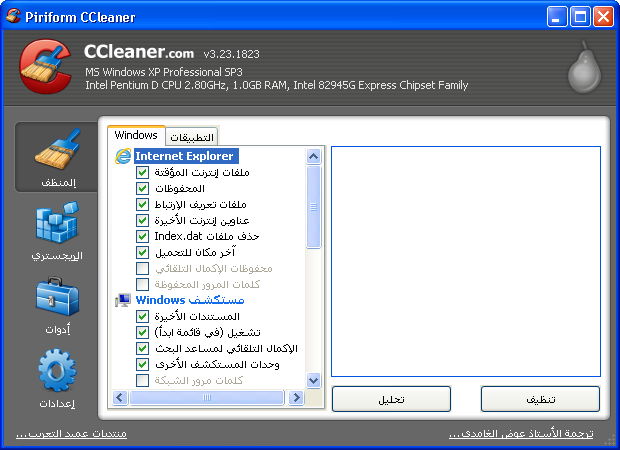This screenshot has height=450, width=620.
Task: Click the list's vertical scrollbar down arrow
Action: click(x=314, y=380)
